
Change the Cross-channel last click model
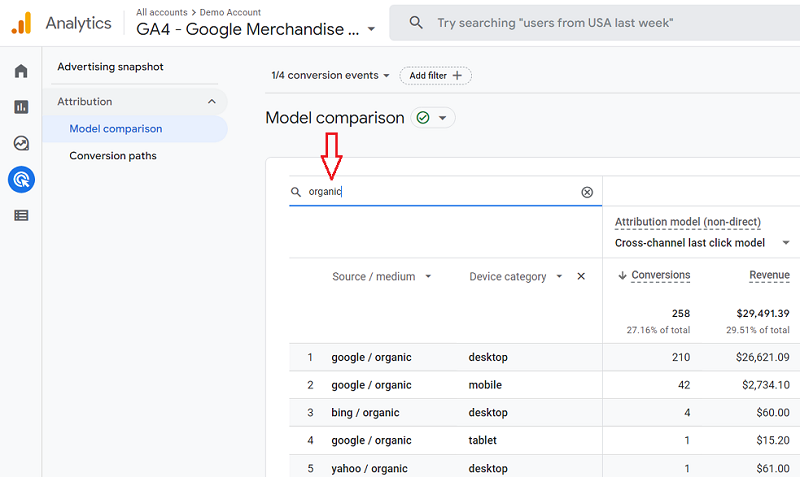click(x=702, y=243)
